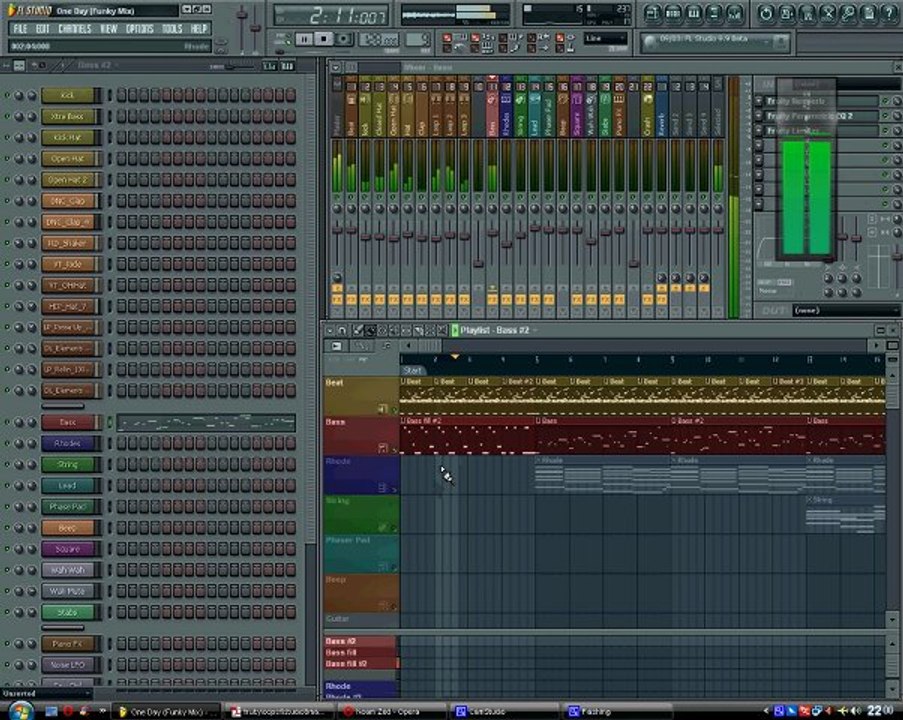
Task: Toggle first step of Kick step sequencer
Action: pyautogui.click(x=122, y=95)
